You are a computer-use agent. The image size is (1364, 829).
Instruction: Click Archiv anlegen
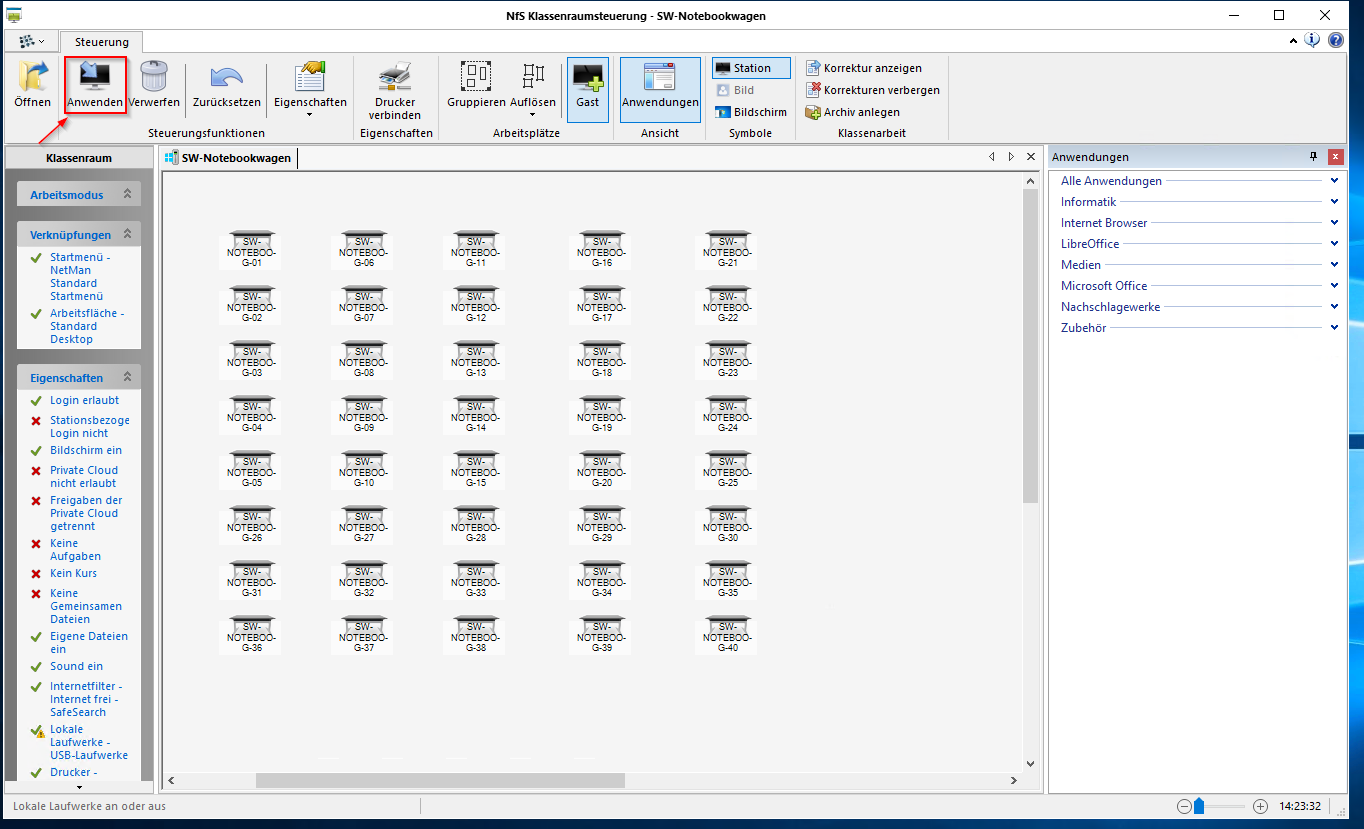point(853,112)
